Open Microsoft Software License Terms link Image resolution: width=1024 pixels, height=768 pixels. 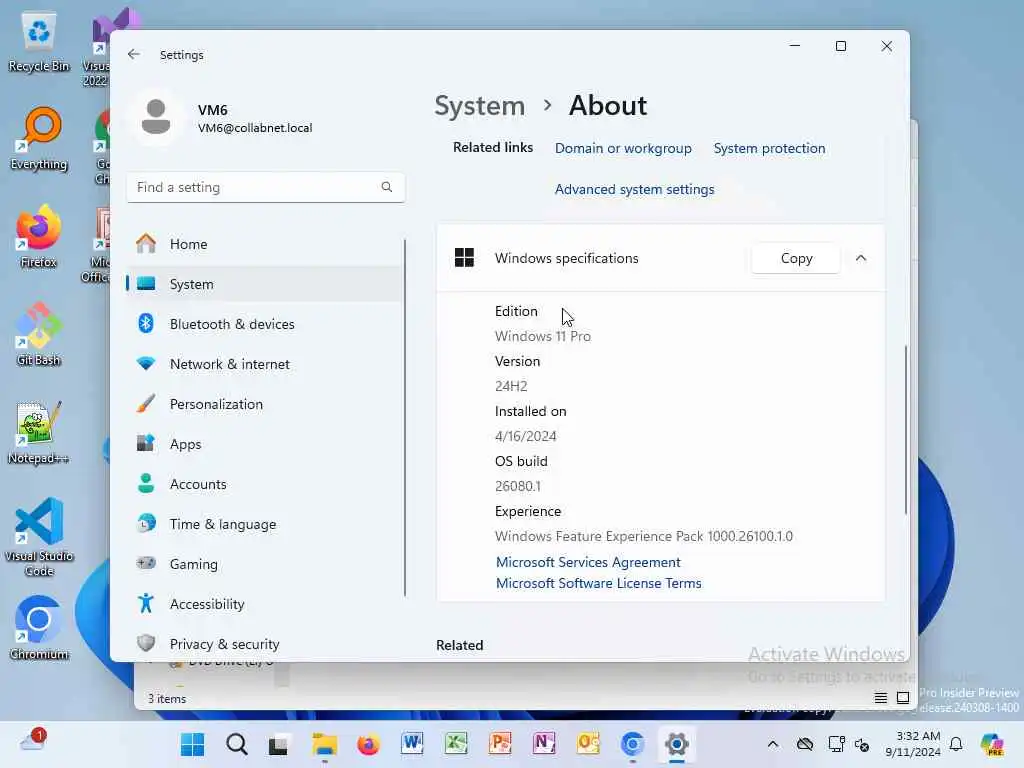point(598,583)
